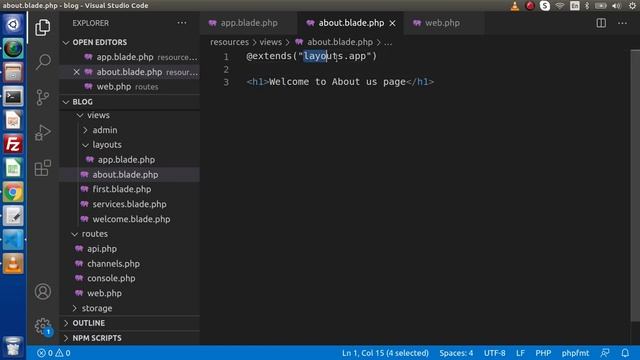
Task: Launch Google Chrome from the dock
Action: tap(13, 192)
